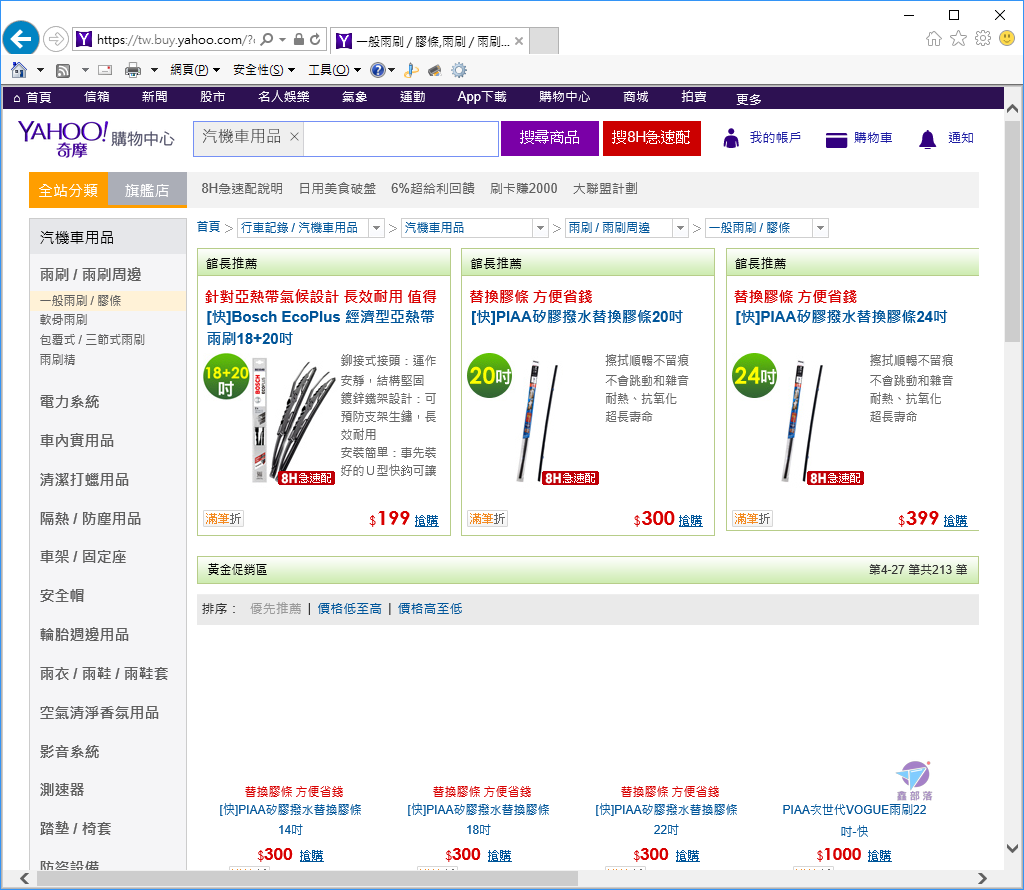Click the search magnifier in address bar
This screenshot has width=1024, height=890.
(x=266, y=39)
